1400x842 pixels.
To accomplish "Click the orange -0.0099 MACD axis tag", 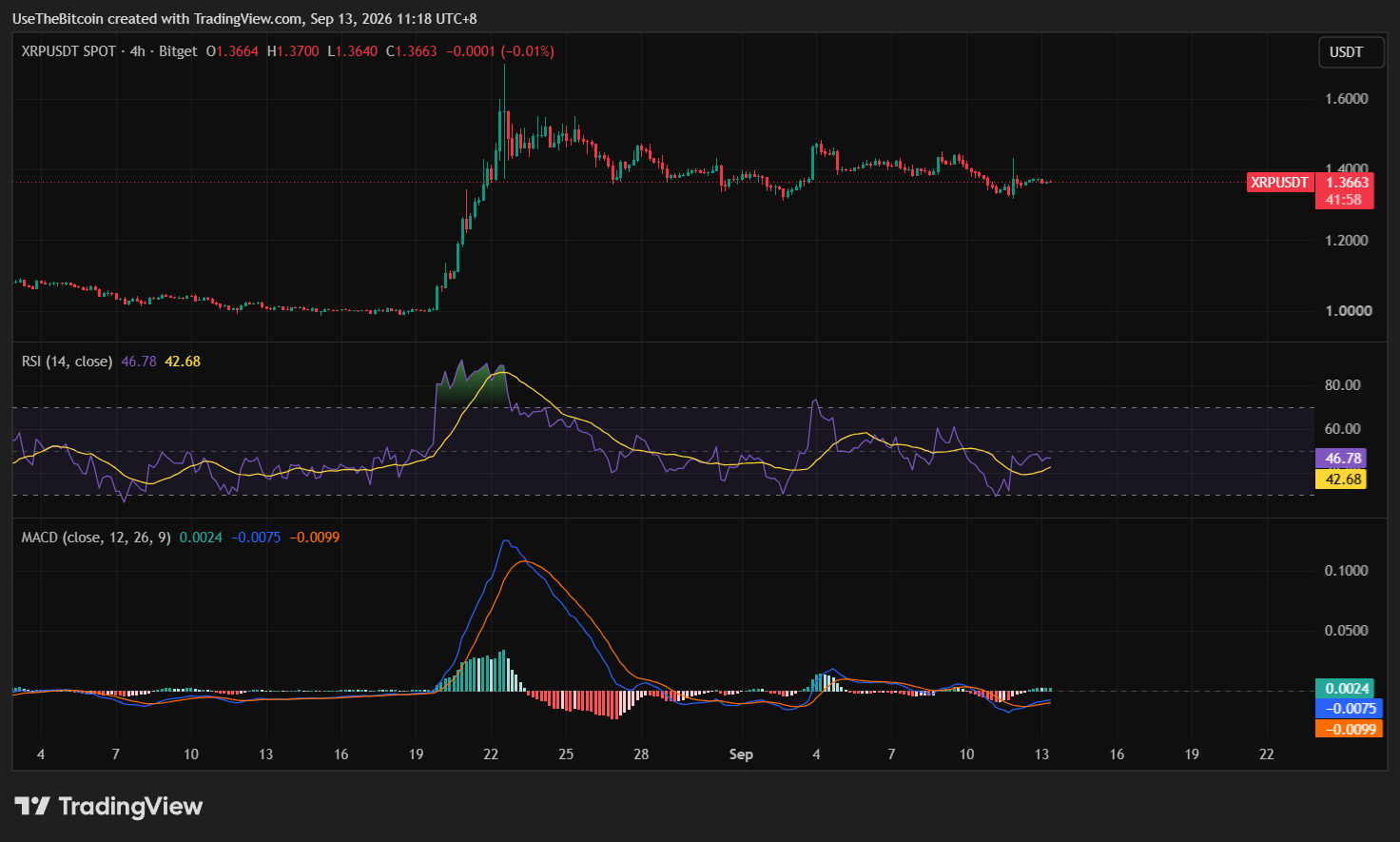I will point(1348,730).
